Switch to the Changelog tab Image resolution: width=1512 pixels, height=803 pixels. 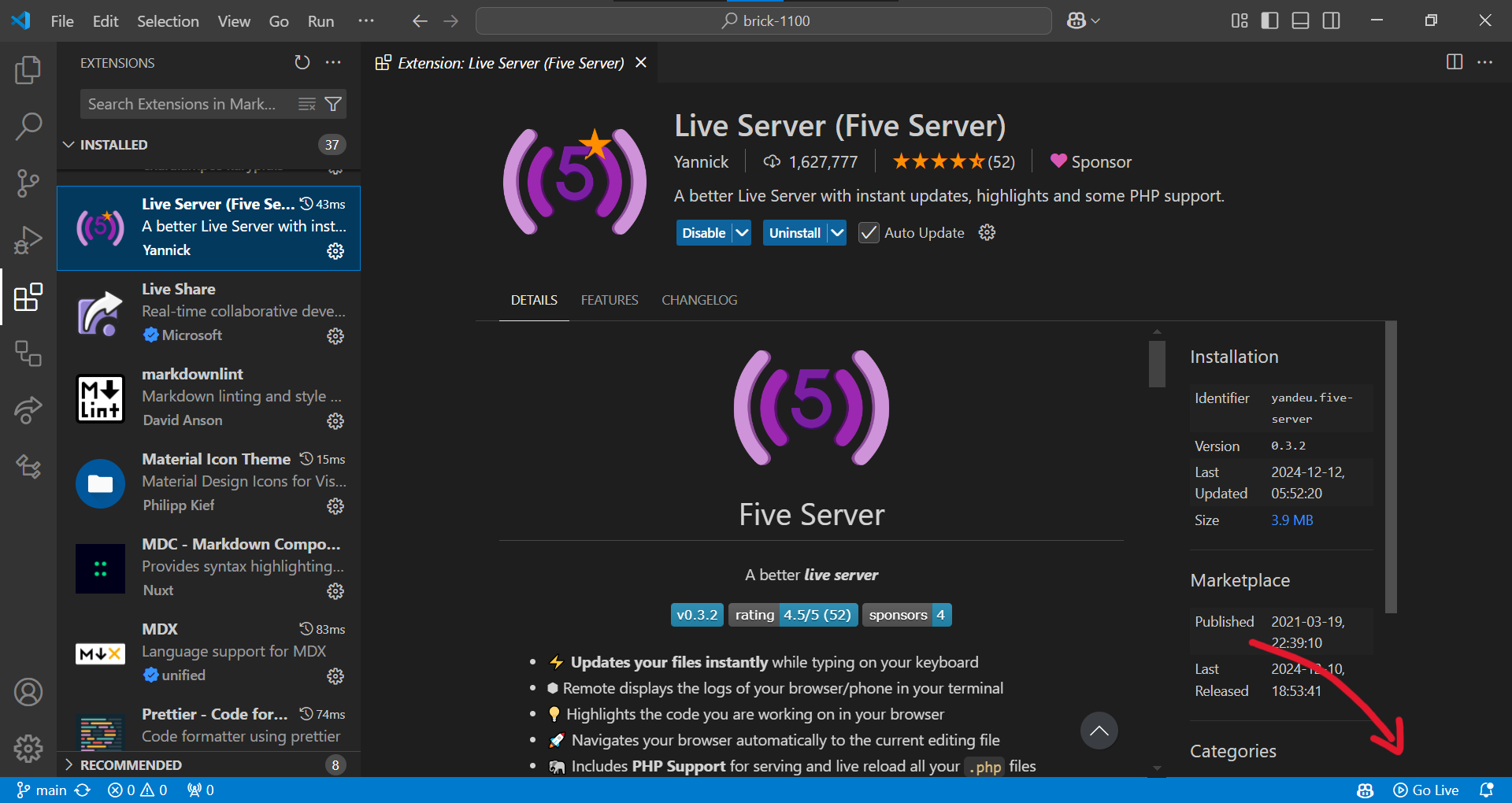(x=699, y=300)
